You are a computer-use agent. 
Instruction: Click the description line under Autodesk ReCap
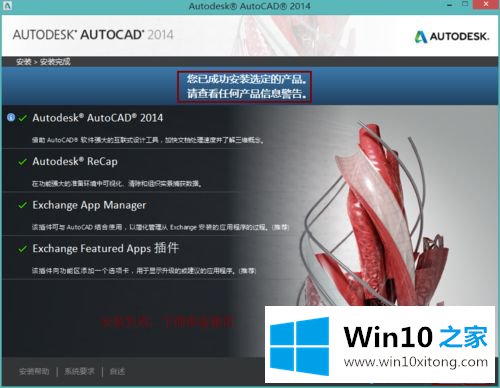pyautogui.click(x=116, y=184)
